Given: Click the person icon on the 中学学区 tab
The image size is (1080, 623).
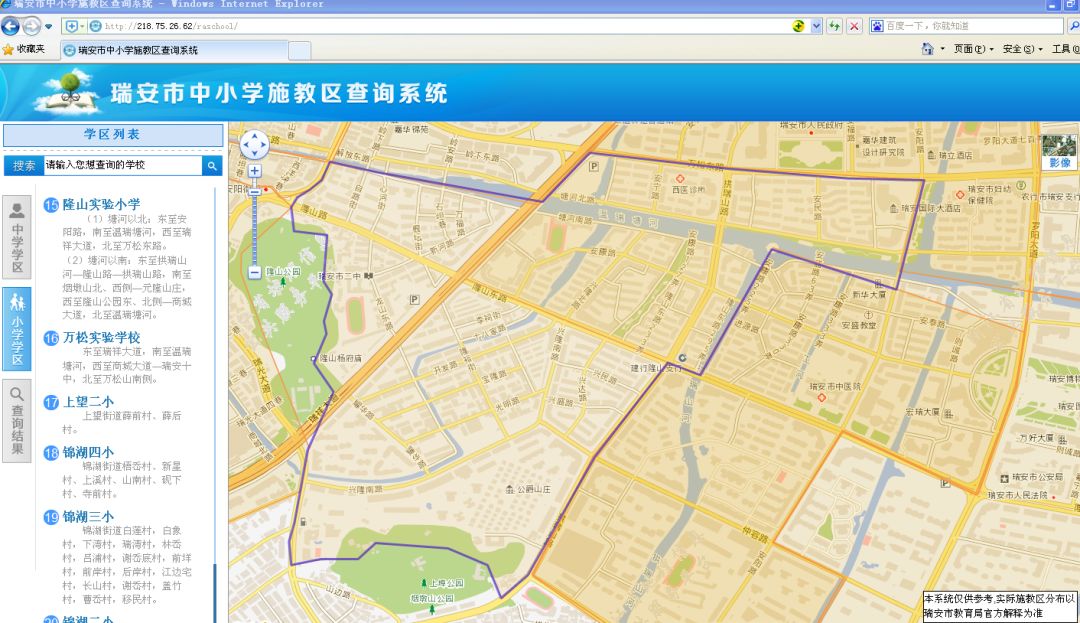Looking at the screenshot, I should pos(15,211).
